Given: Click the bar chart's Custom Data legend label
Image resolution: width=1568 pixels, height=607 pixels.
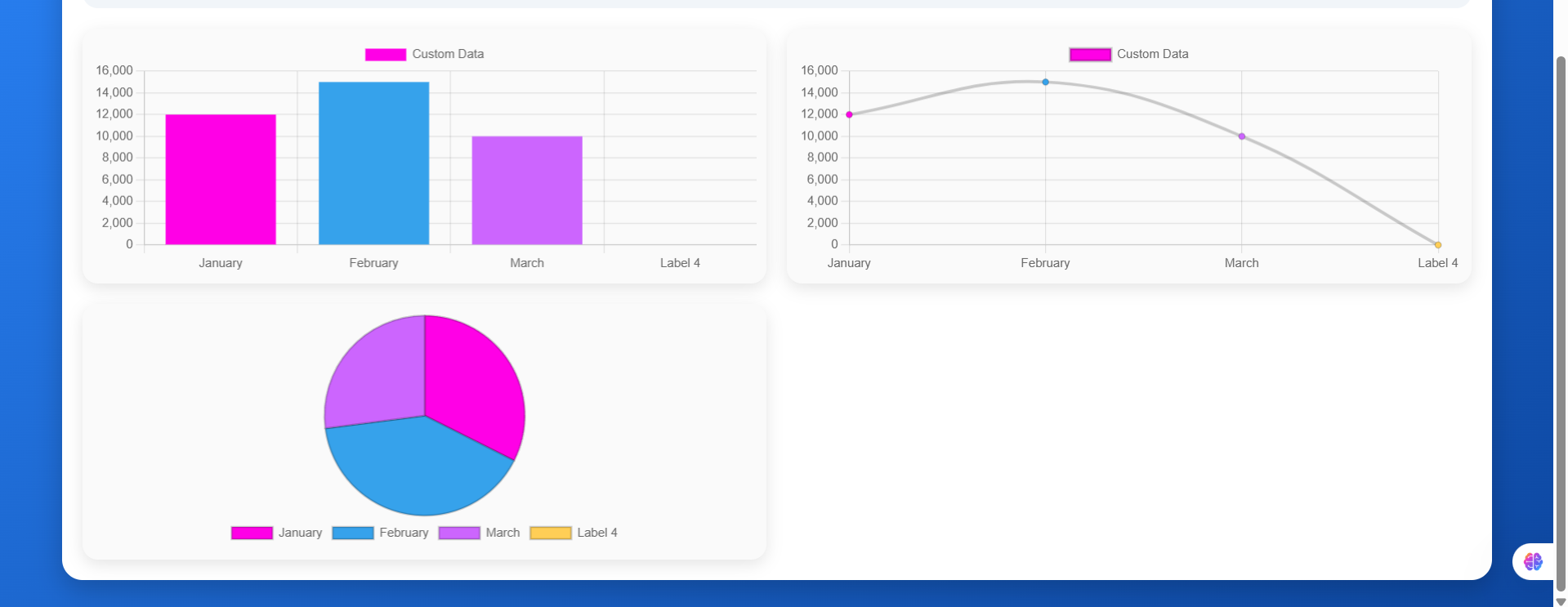Looking at the screenshot, I should click(448, 54).
